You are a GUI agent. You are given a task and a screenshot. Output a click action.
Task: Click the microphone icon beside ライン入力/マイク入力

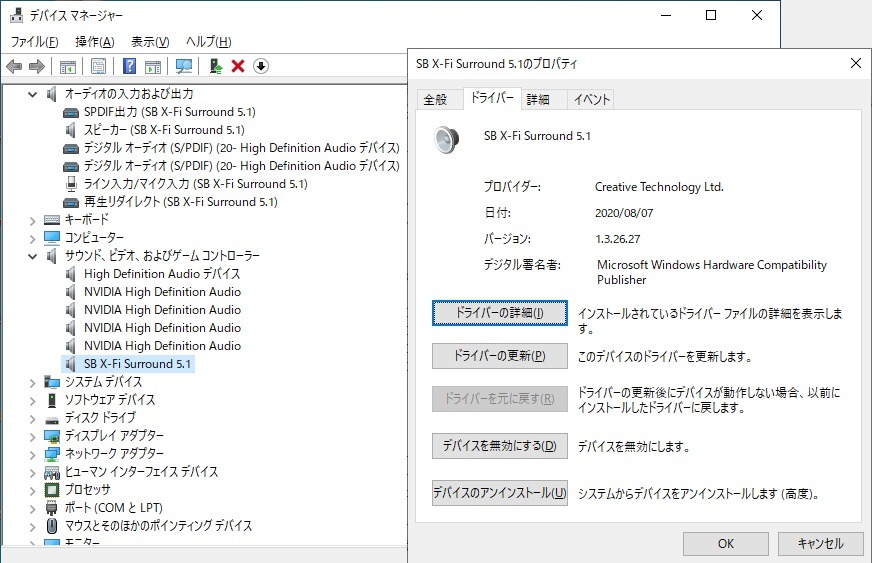tap(71, 184)
